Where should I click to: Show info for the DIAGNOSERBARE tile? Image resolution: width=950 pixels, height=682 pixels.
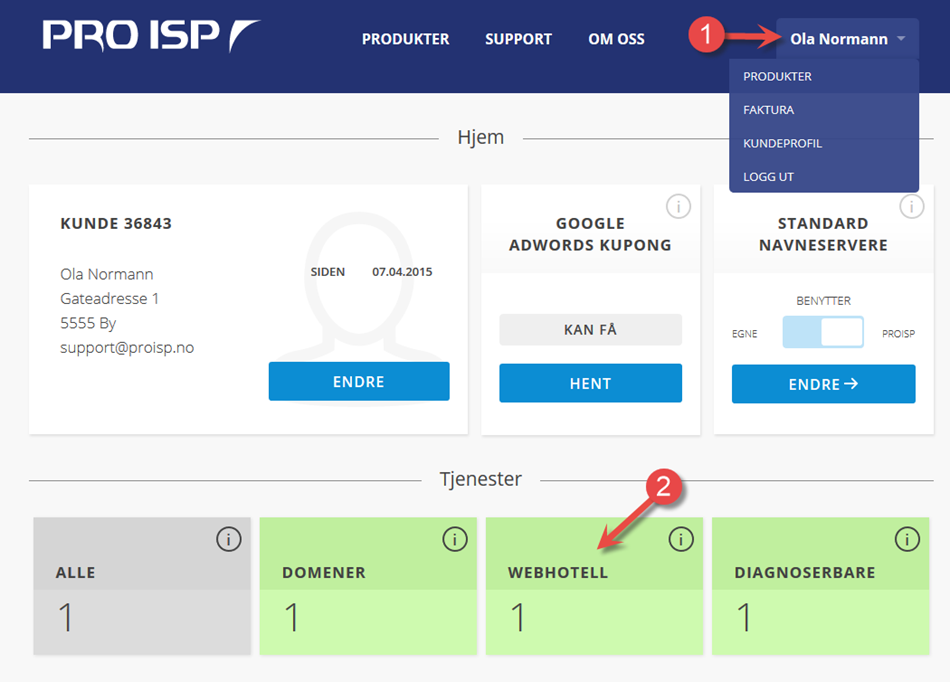coord(907,538)
